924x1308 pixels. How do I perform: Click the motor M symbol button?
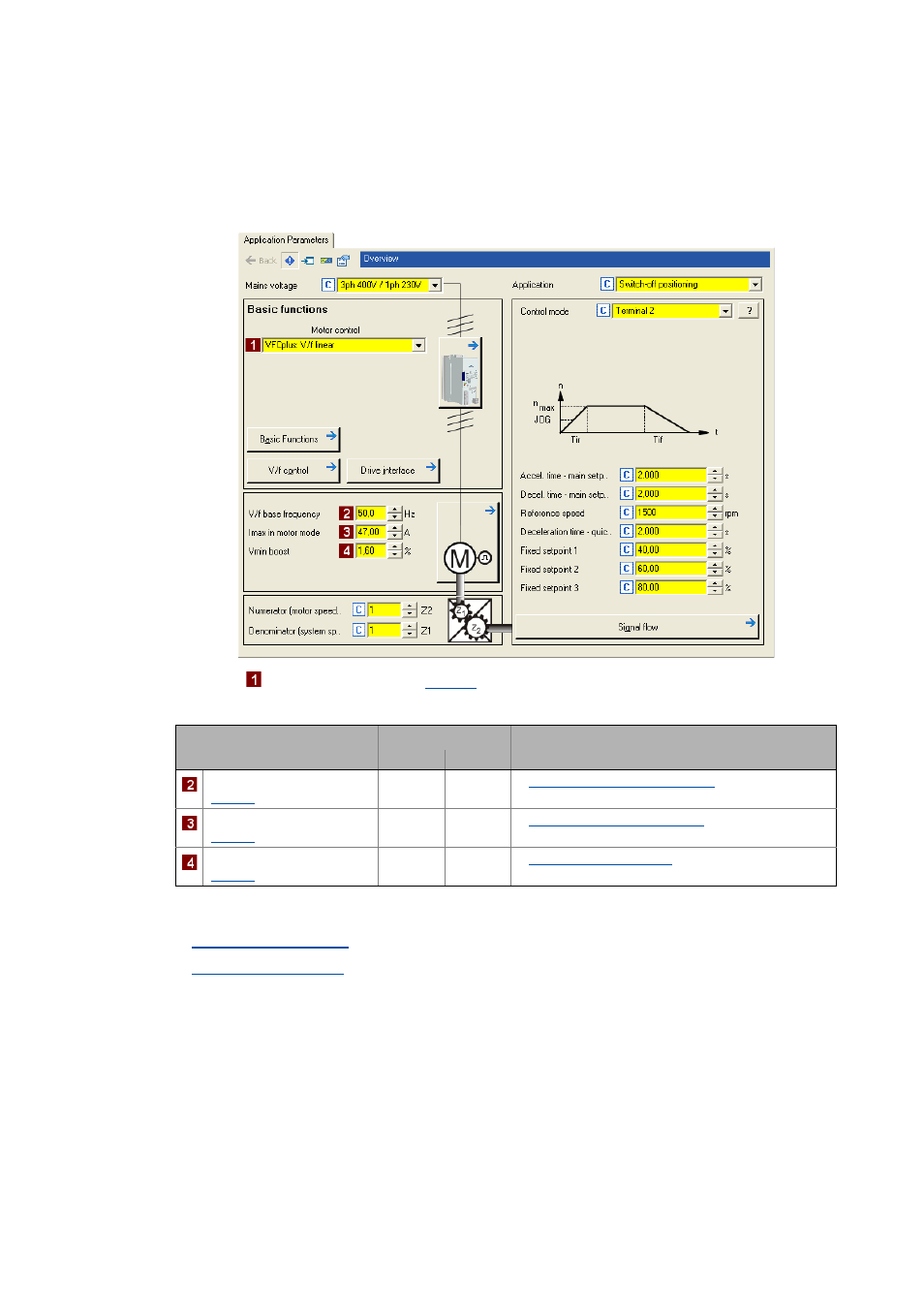click(467, 543)
